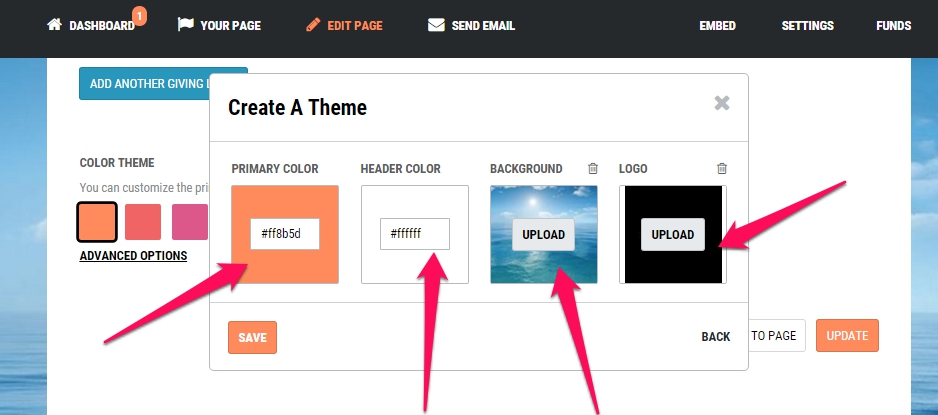Remove logo using trash icon
The image size is (938, 415).
pyautogui.click(x=722, y=169)
